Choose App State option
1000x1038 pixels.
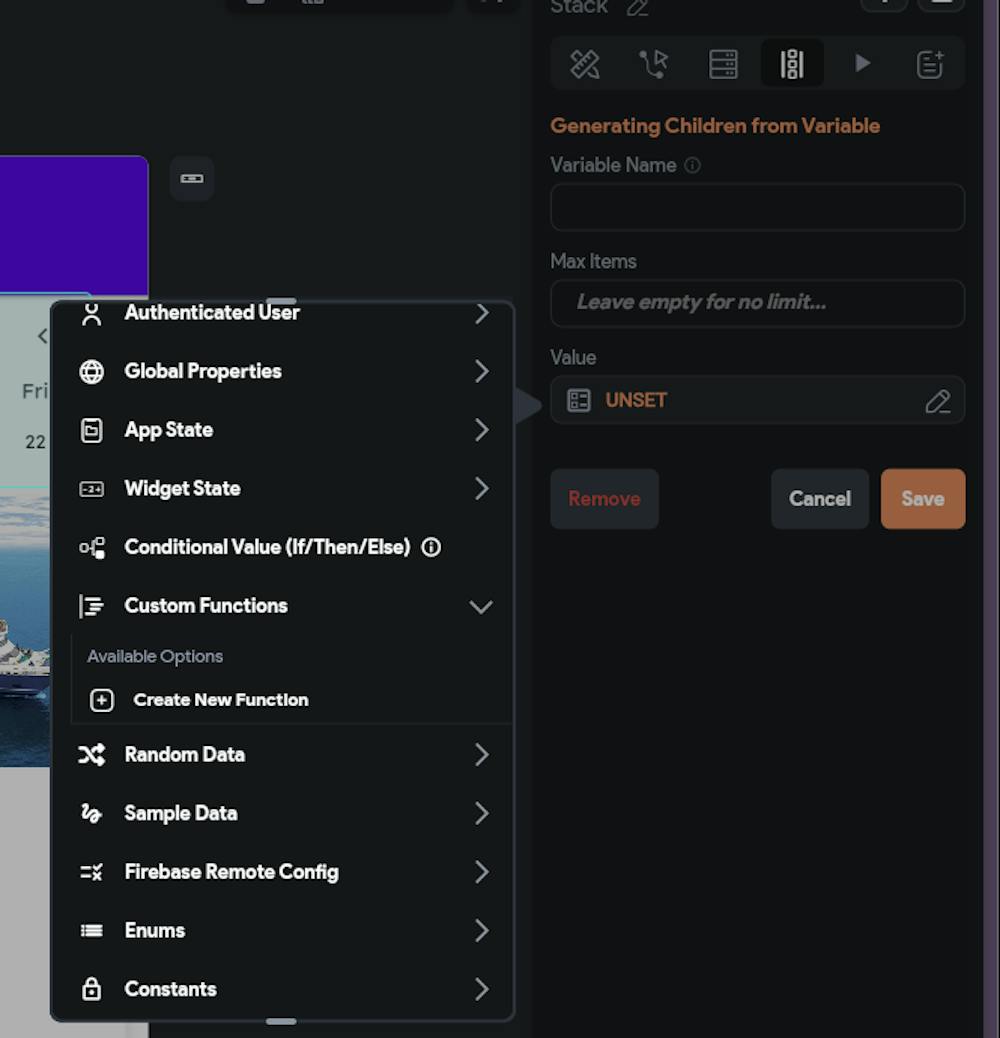tap(283, 430)
